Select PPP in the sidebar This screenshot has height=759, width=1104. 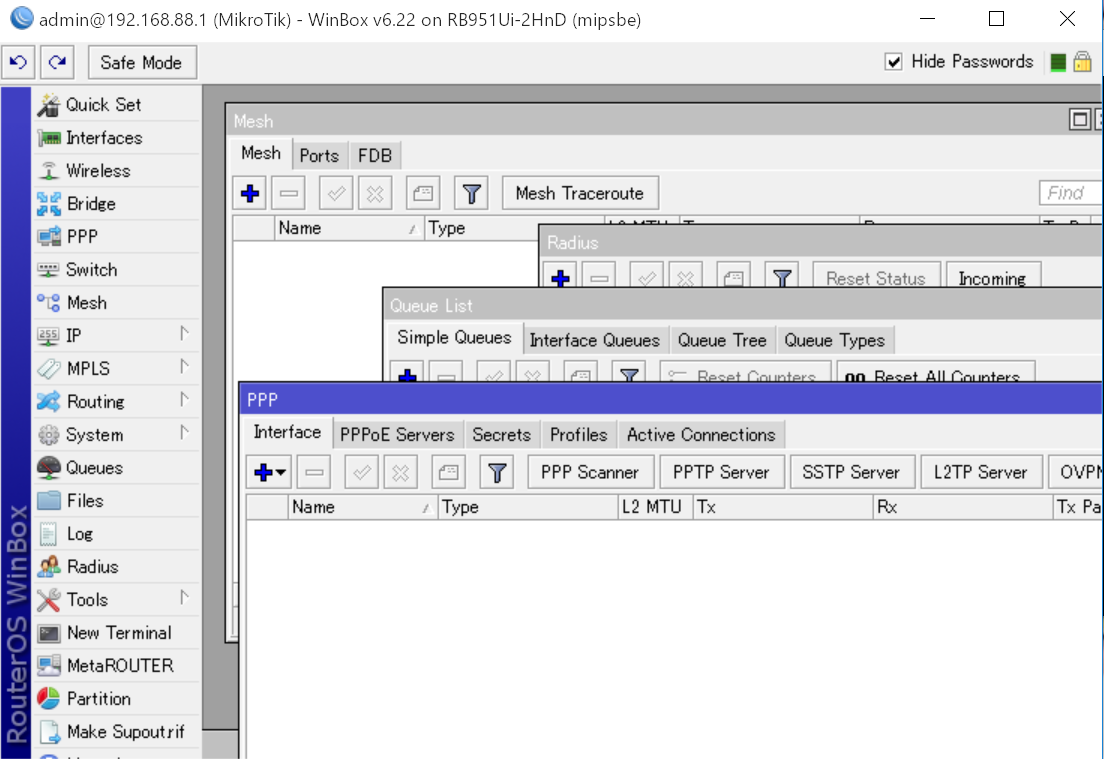117,237
